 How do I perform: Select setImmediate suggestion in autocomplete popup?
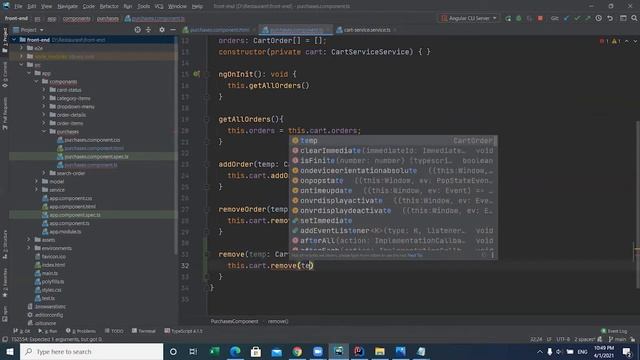point(393,220)
